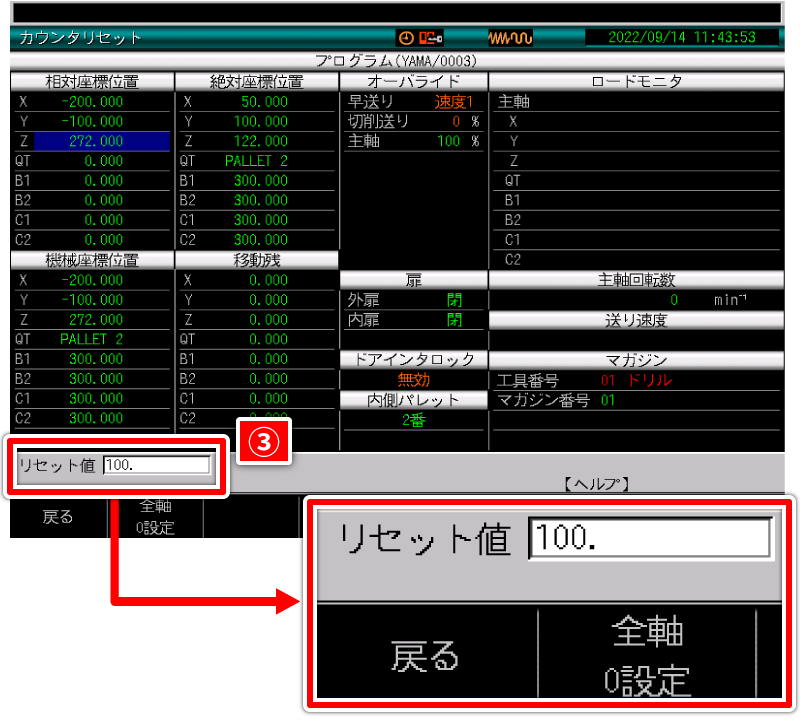Click the 早送り 速度1 override value
The height and width of the screenshot is (720, 800).
(453, 102)
